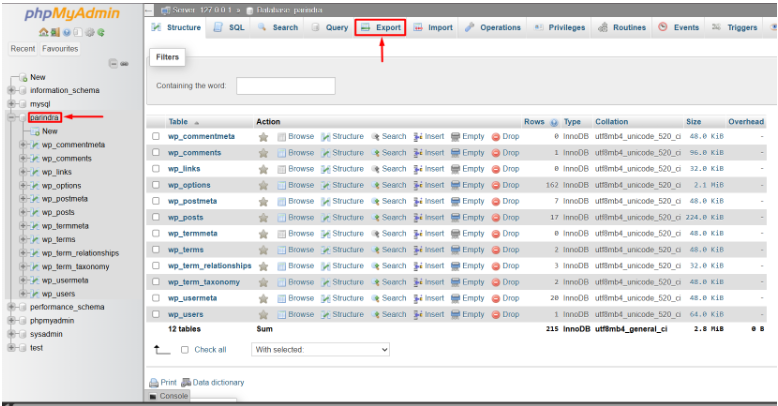Screen dimensions: 778x406
Task: Open the Export tab
Action: point(380,28)
